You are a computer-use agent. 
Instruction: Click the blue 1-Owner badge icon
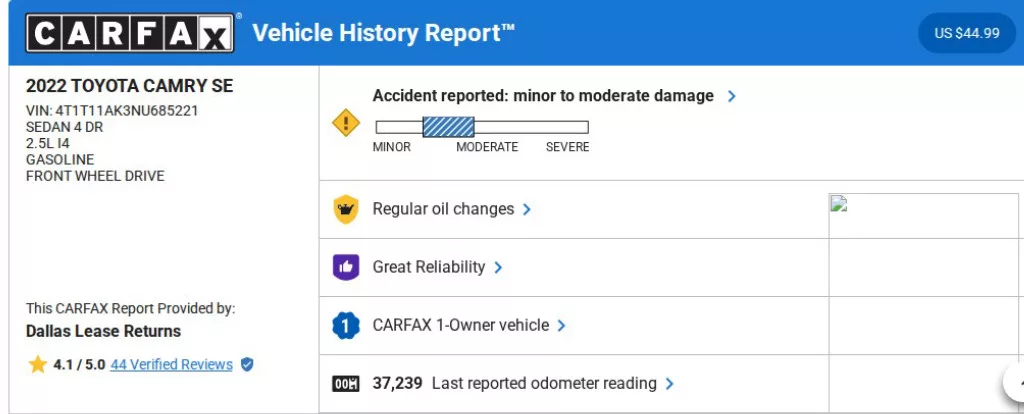coord(345,325)
